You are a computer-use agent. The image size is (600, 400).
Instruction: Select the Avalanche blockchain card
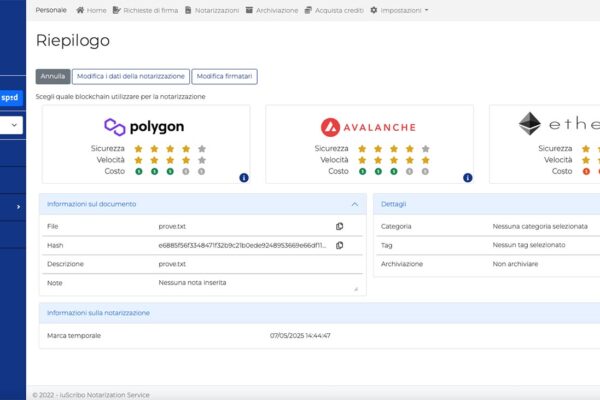point(369,144)
